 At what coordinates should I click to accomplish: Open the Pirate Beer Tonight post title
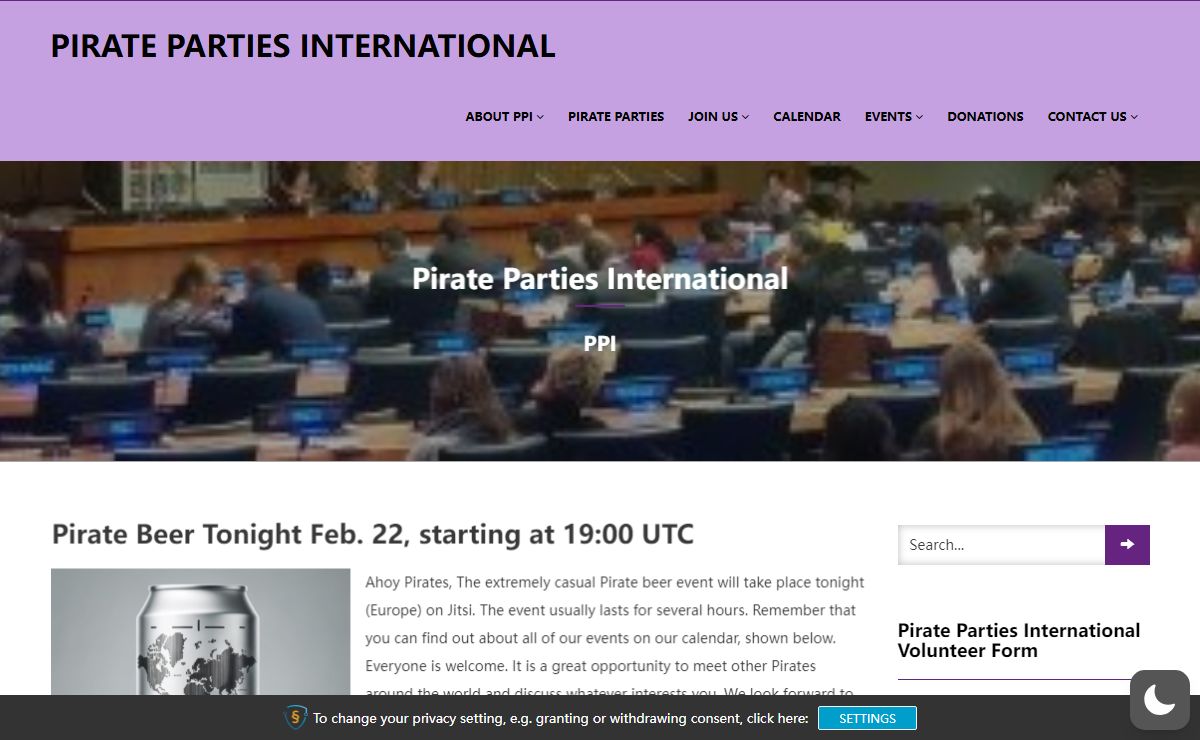click(x=373, y=534)
